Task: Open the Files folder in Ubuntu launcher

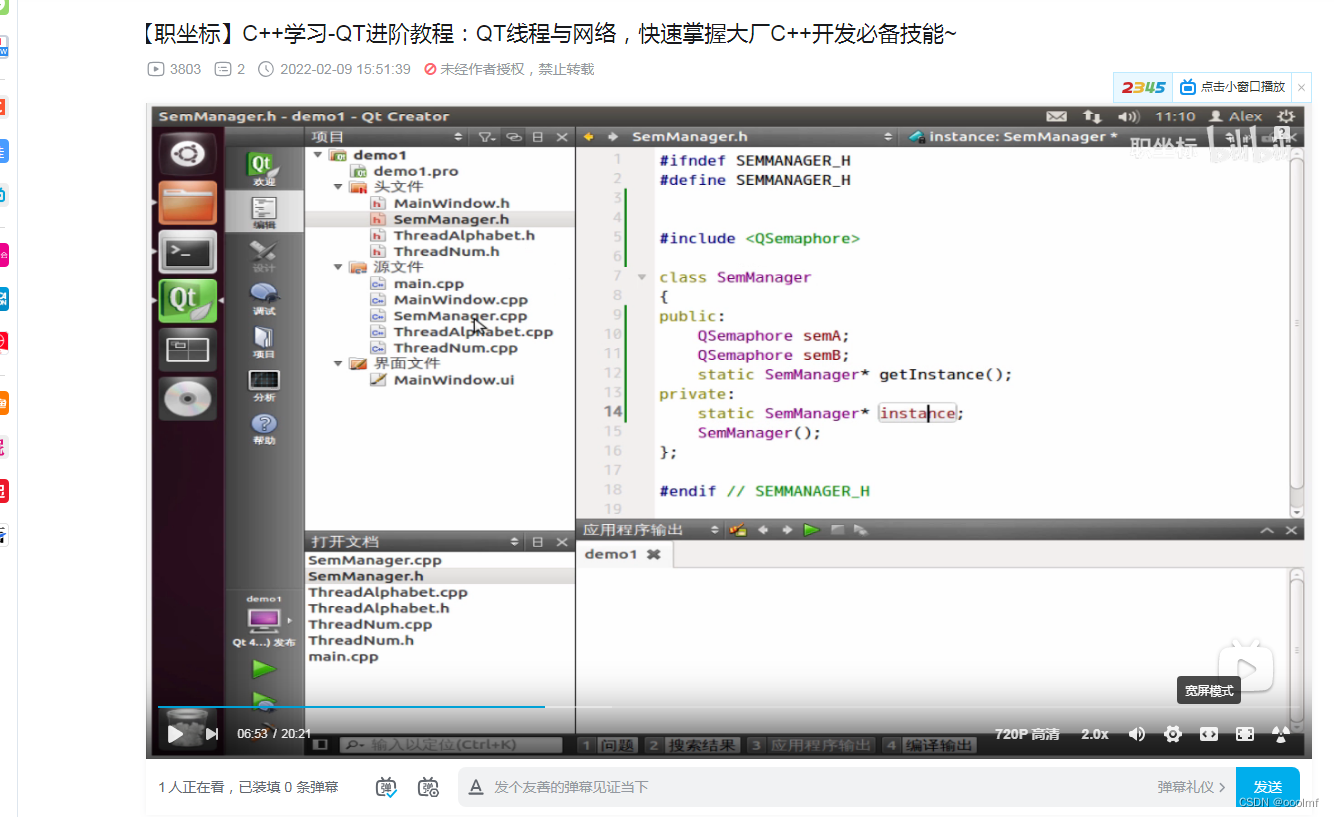Action: pos(188,203)
